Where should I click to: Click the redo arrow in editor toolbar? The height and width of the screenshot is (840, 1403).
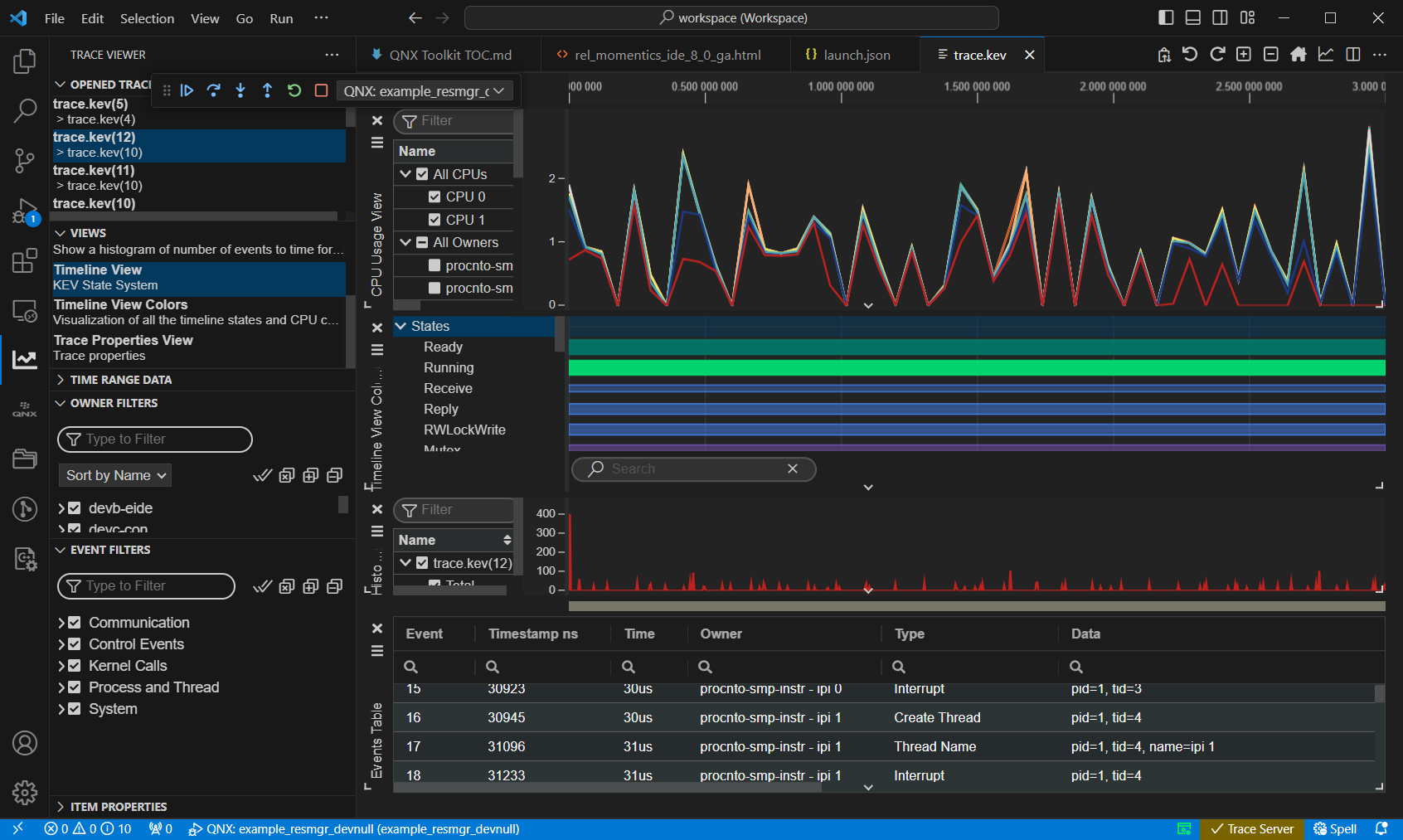pos(1217,55)
